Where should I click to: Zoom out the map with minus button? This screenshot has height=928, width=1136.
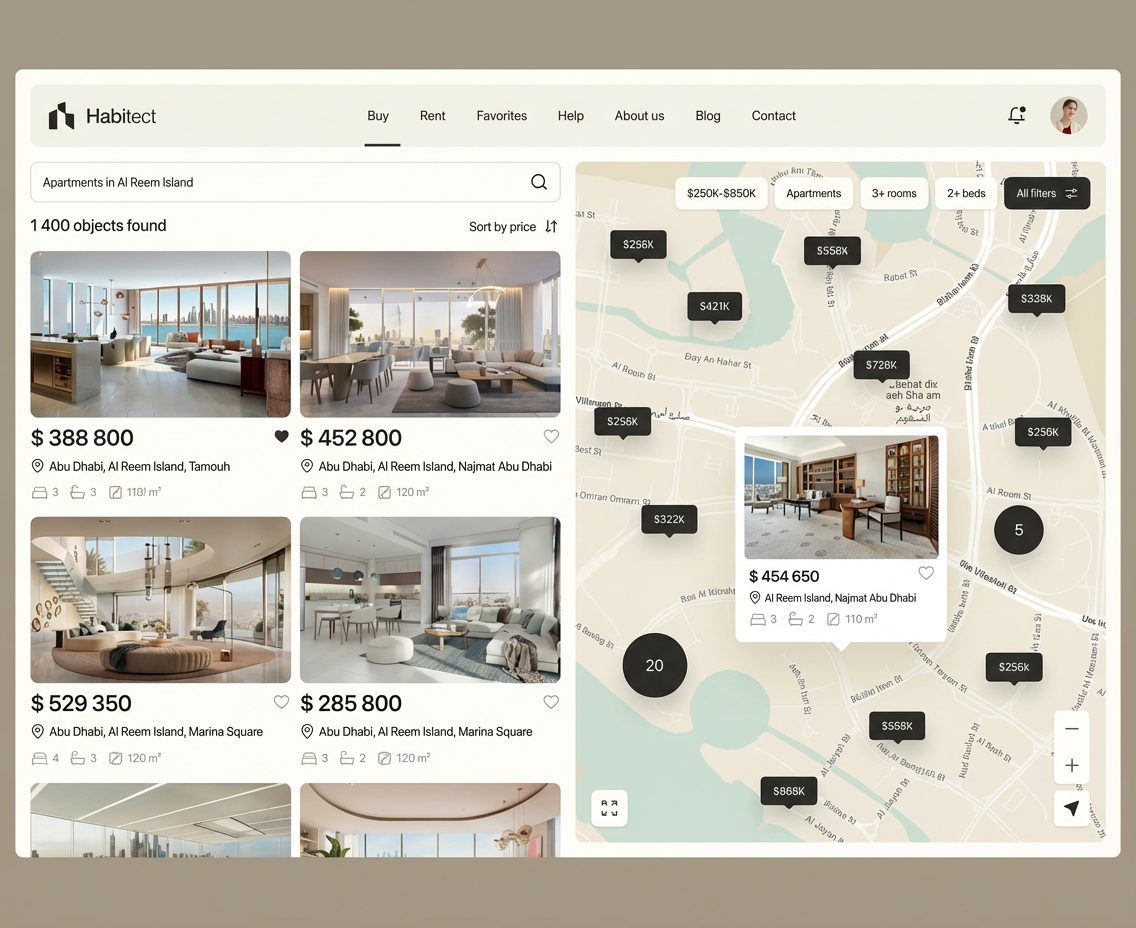(x=1071, y=729)
